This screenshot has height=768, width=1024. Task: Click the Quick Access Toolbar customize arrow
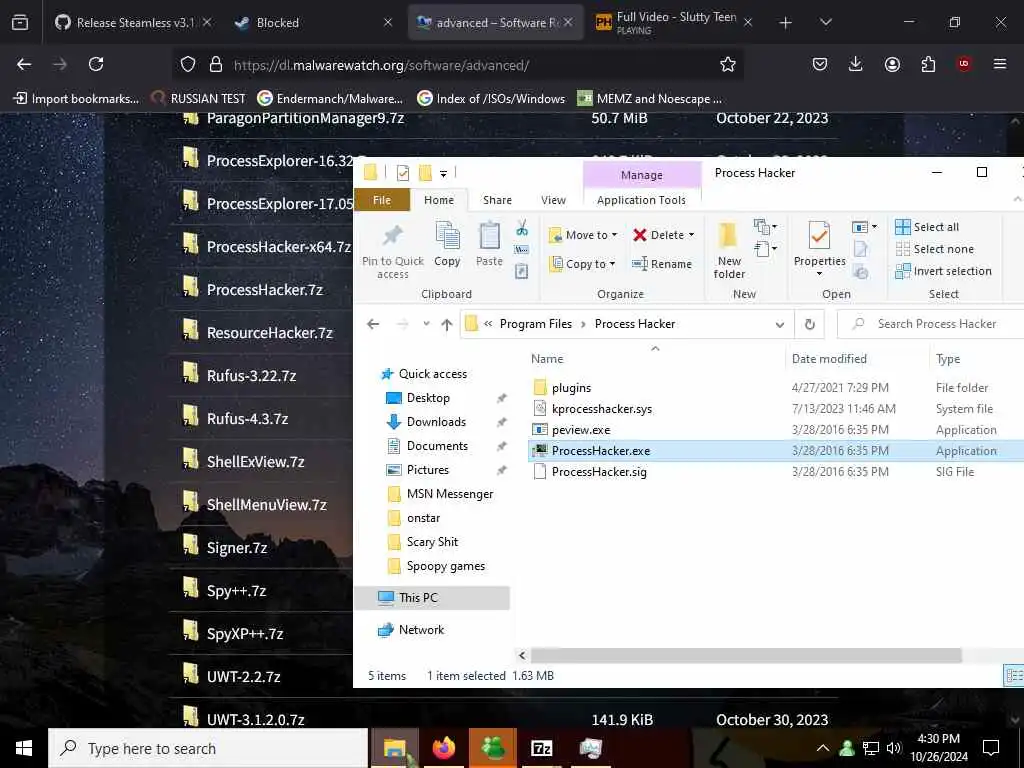coord(443,174)
